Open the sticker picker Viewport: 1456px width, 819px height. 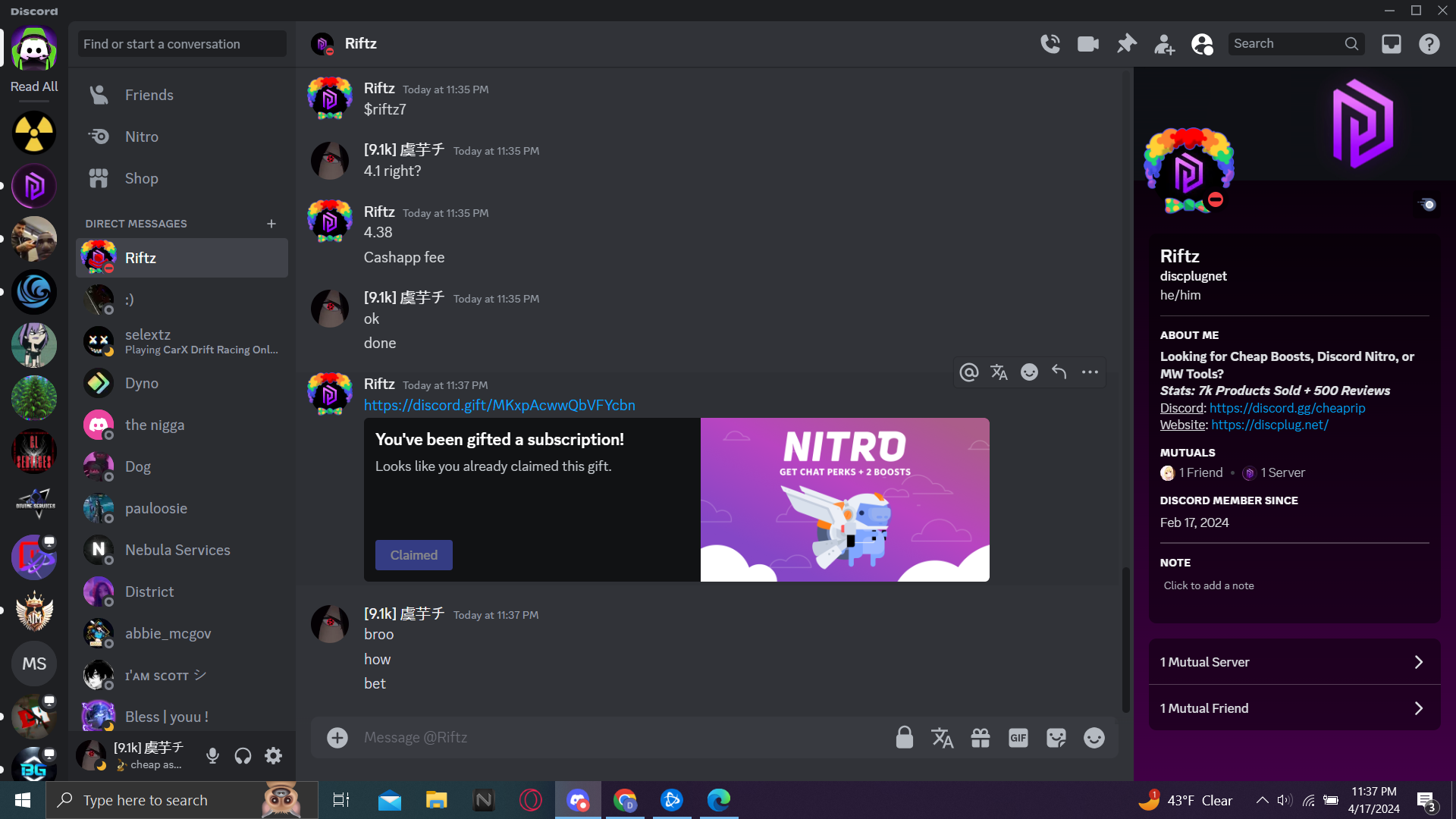1056,738
